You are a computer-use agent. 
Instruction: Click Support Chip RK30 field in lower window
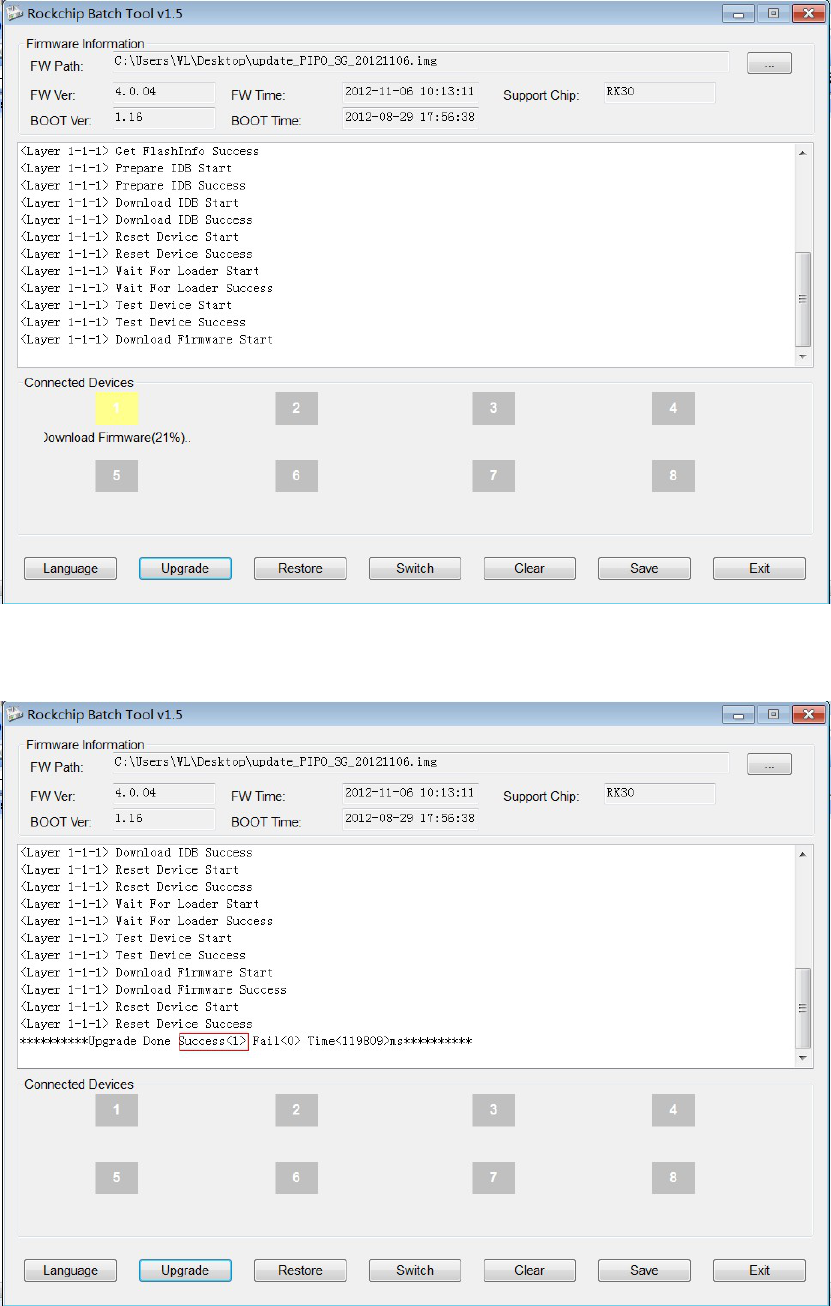pyautogui.click(x=659, y=793)
